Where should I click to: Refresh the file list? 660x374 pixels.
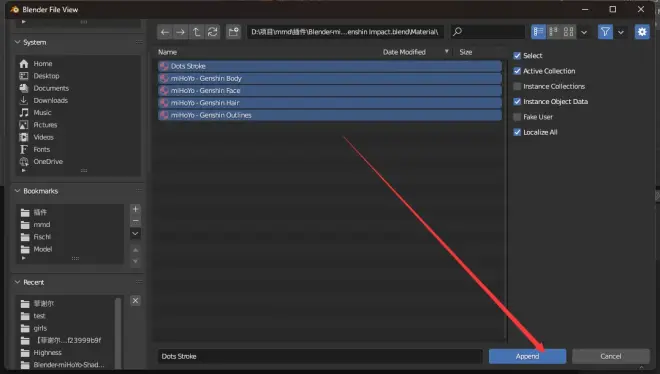[213, 32]
